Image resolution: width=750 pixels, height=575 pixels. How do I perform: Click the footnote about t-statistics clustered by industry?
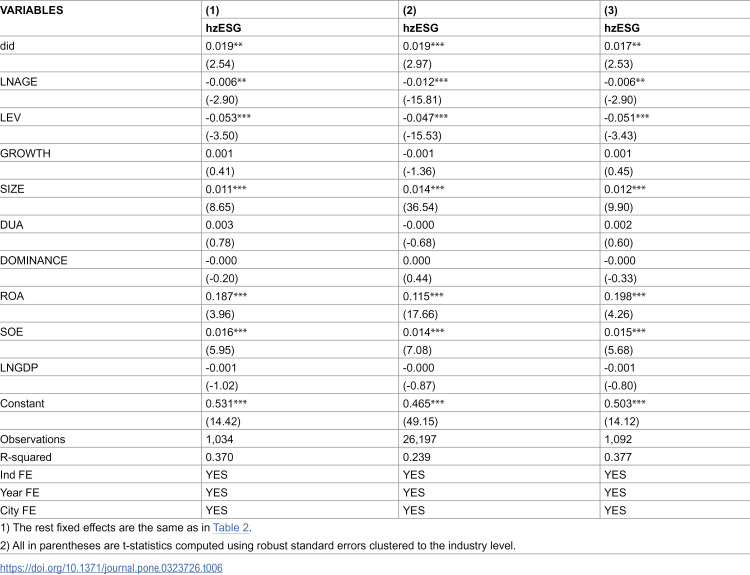tap(258, 545)
